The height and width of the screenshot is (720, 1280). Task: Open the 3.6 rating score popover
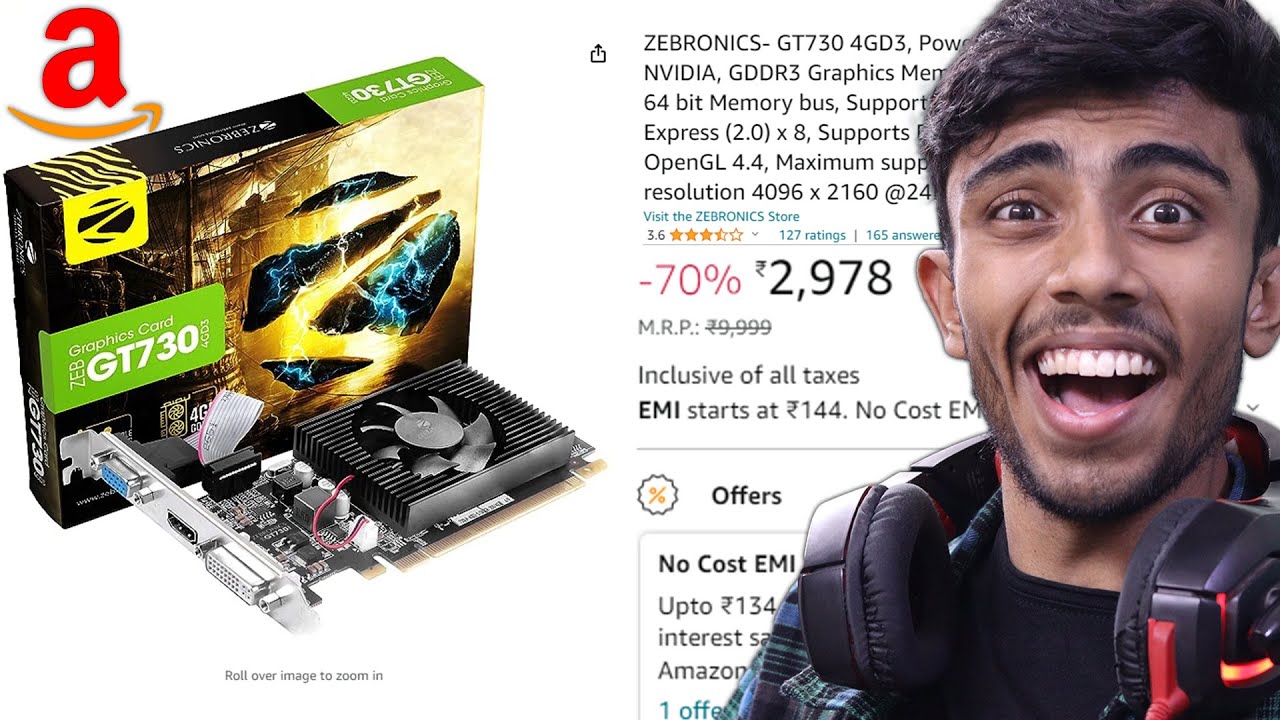655,236
